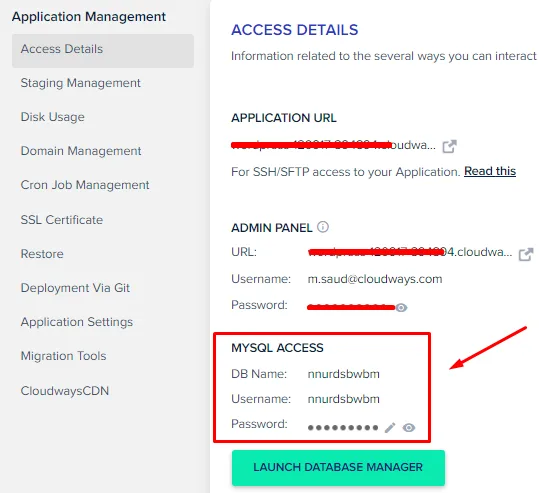Viewport: 539px width, 493px height.
Task: Follow the 'Read this' SSH/SFTP link
Action: click(x=490, y=171)
